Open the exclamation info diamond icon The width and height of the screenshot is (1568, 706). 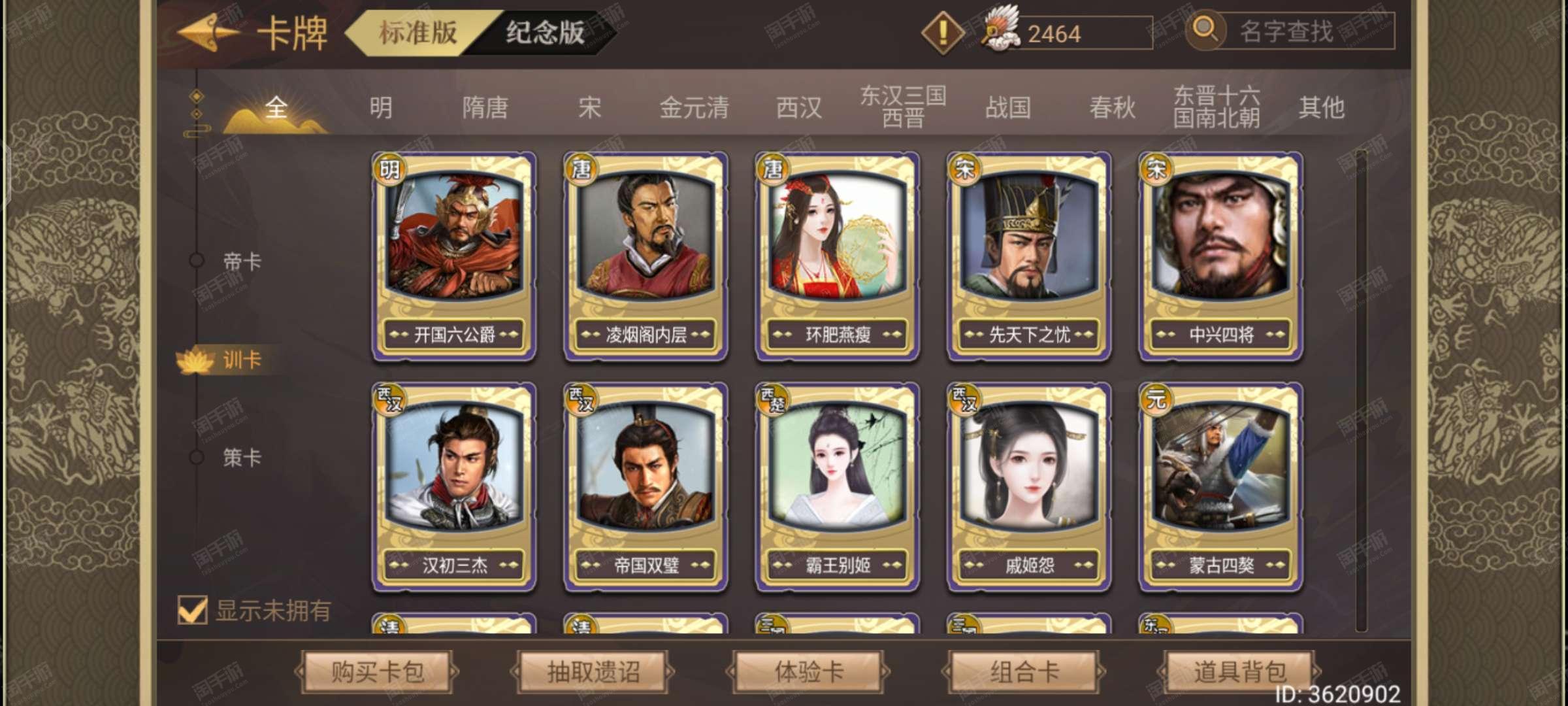coord(943,33)
